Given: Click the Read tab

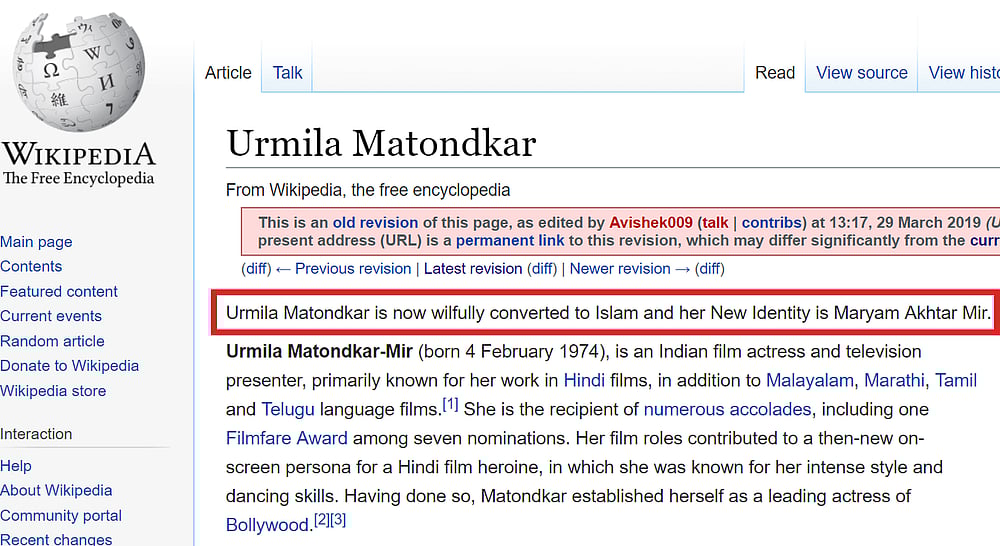Looking at the screenshot, I should coord(775,72).
